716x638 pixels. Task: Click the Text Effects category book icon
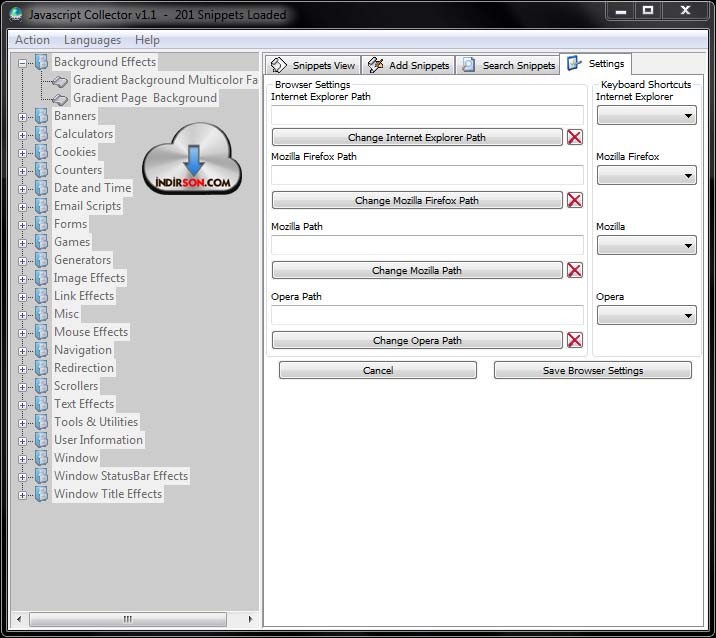[x=41, y=404]
